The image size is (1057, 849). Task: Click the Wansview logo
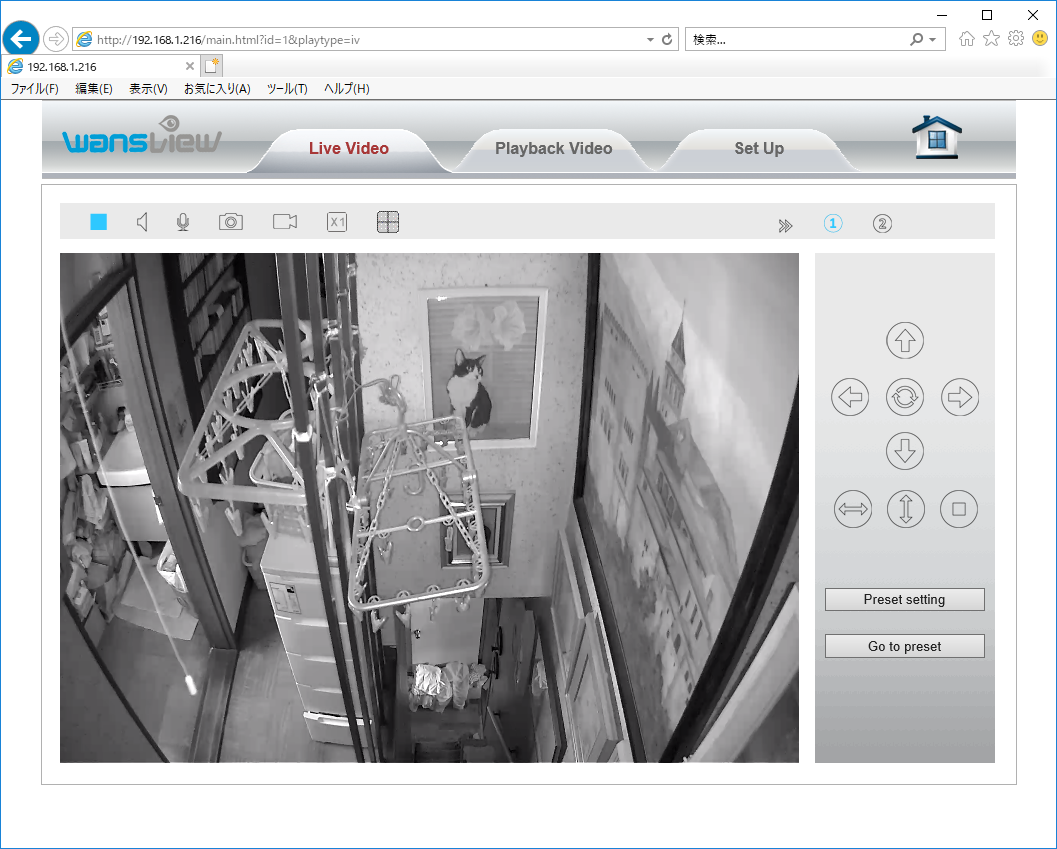(x=142, y=135)
